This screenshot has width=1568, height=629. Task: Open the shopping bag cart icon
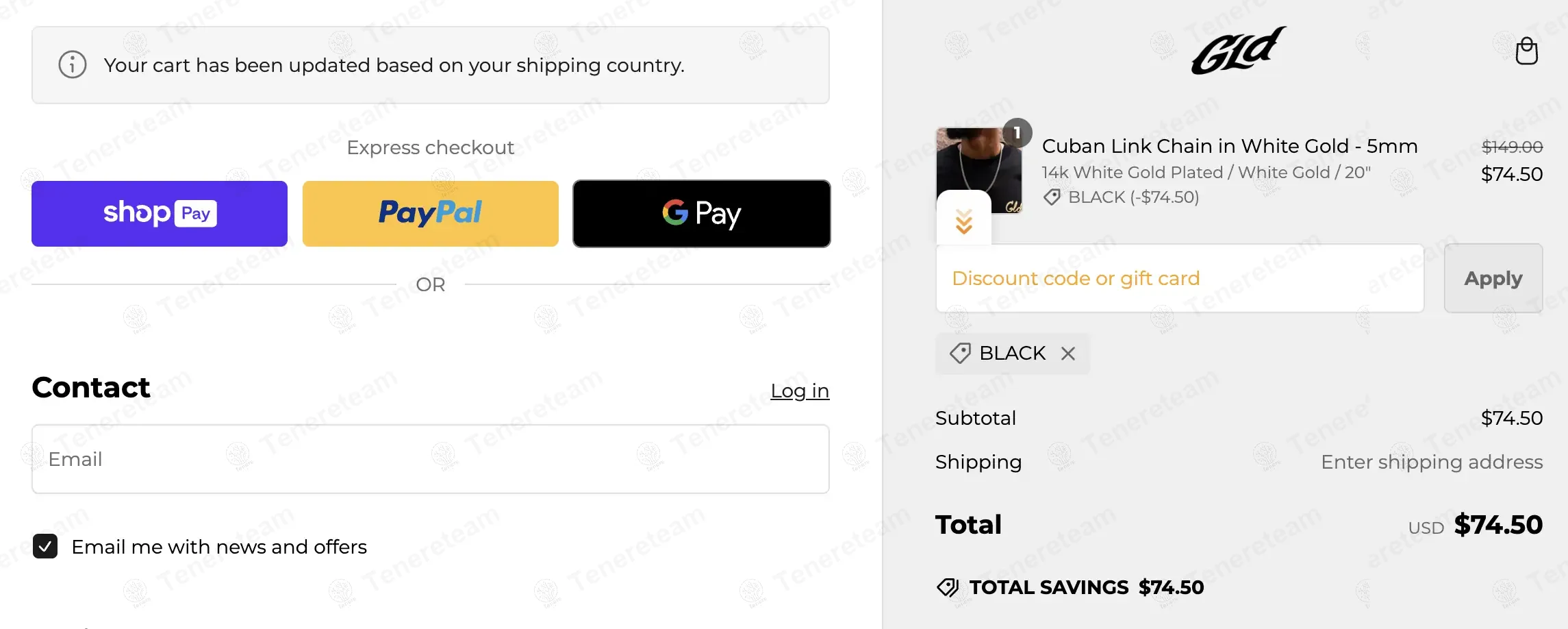coord(1526,51)
